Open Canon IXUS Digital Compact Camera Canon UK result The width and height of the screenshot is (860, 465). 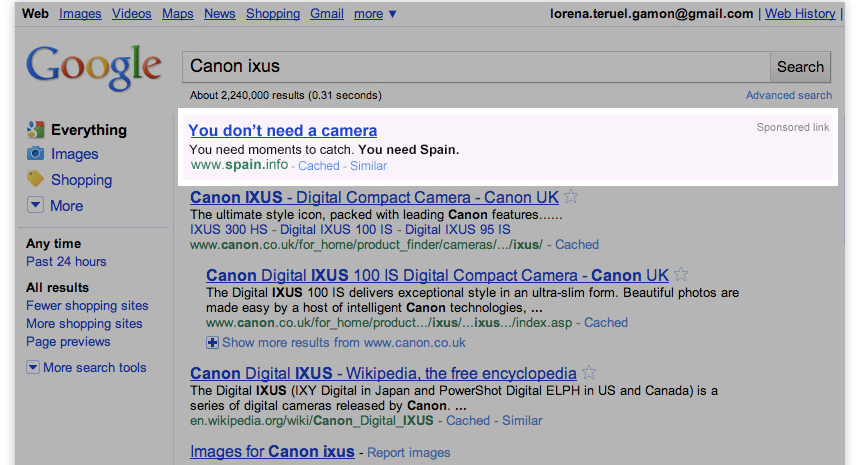click(x=375, y=197)
